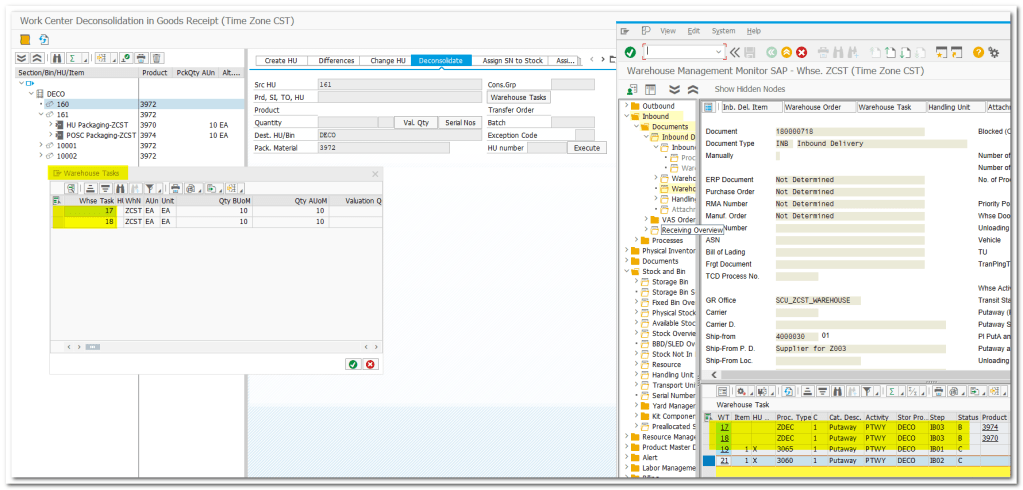Click the binoculars Find icon above the HU tree

(58, 59)
